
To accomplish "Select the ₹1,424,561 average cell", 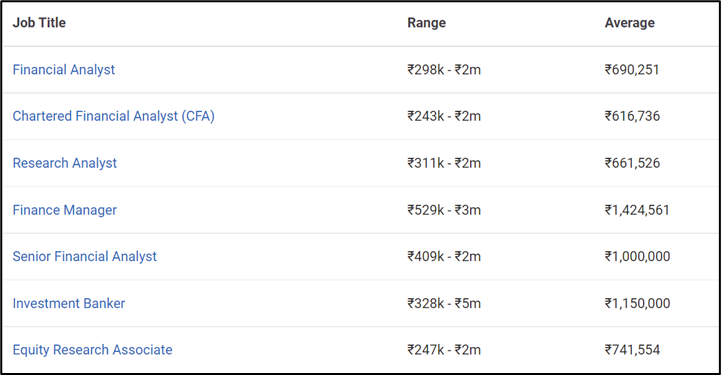I will (637, 210).
